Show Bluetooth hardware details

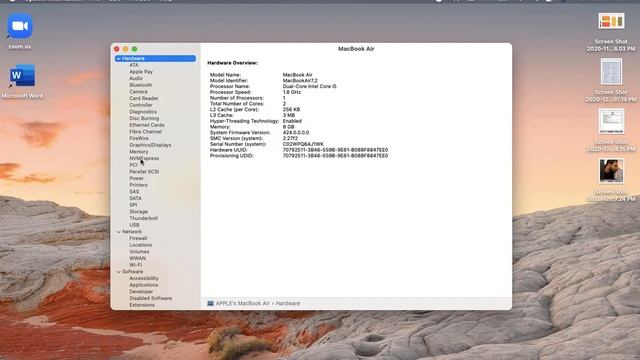[140, 85]
